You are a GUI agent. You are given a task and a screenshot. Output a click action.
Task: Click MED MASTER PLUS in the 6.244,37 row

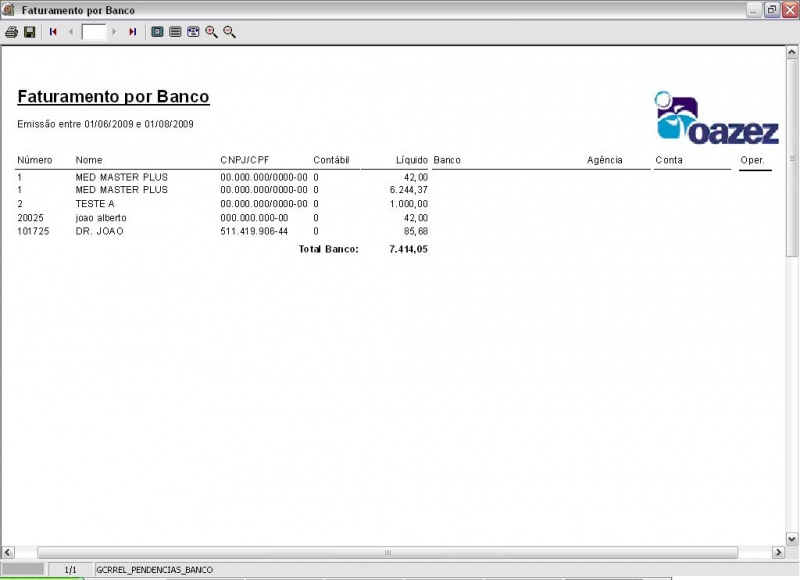(121, 190)
